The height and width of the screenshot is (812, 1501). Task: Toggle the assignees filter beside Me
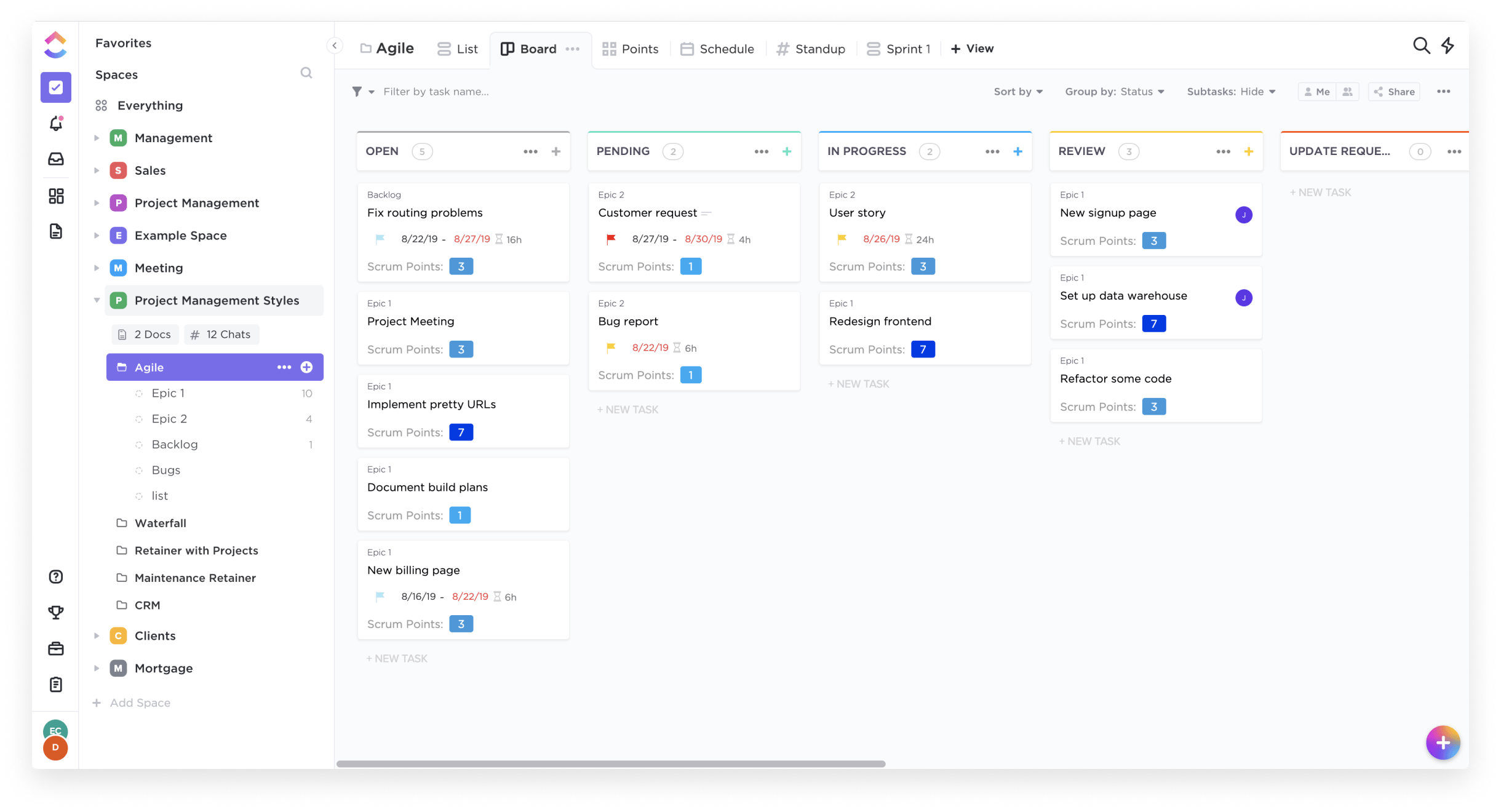pos(1347,91)
